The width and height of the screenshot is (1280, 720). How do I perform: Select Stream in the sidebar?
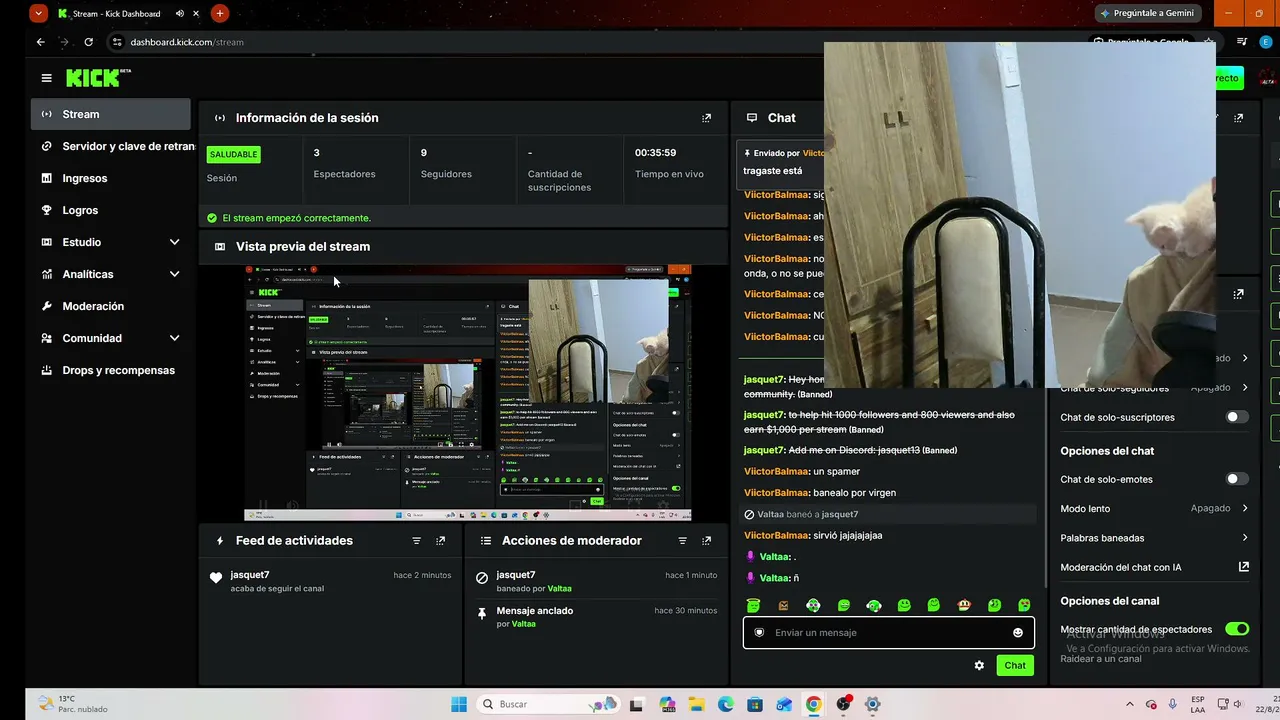(111, 114)
